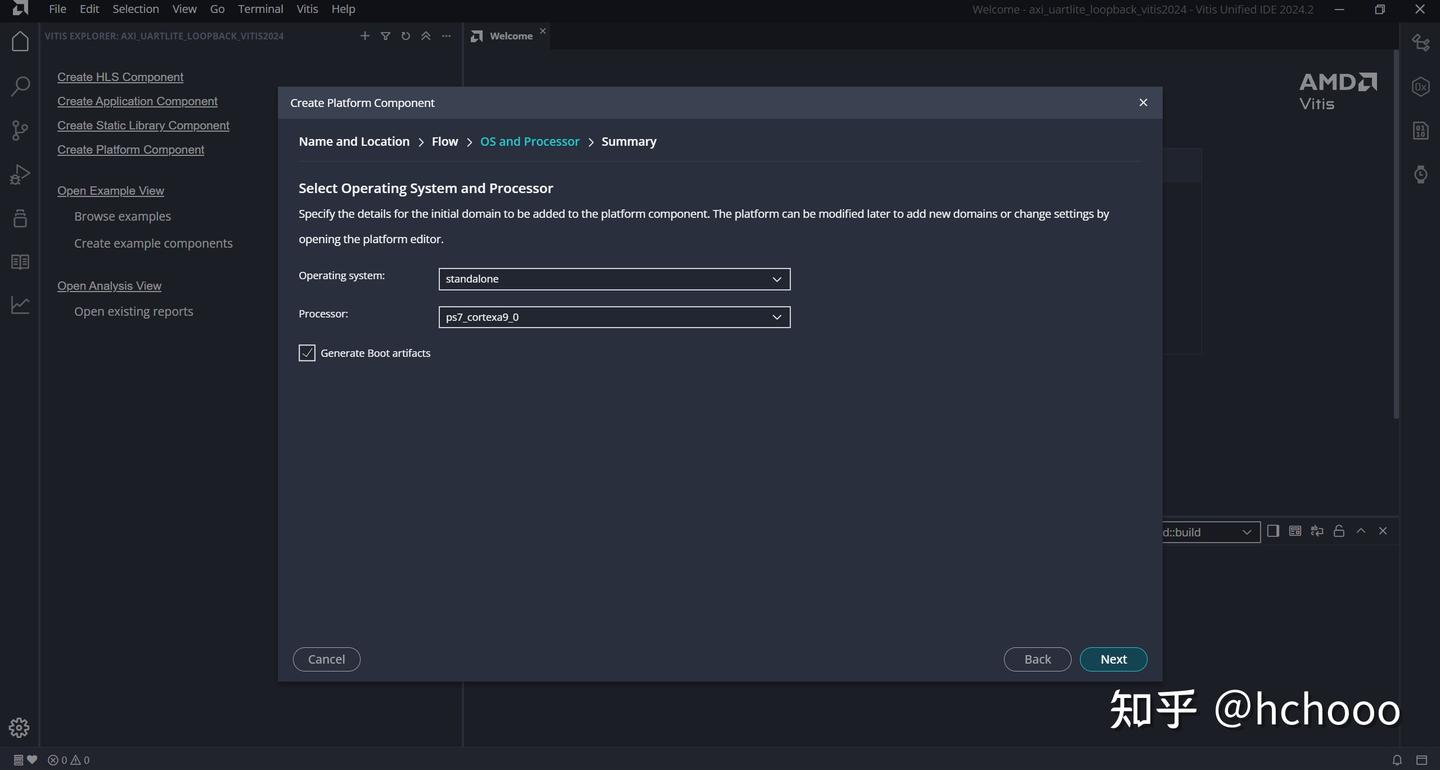The width and height of the screenshot is (1440, 770).
Task: Click the watch-shaped icon in the right sidebar
Action: pyautogui.click(x=1421, y=174)
